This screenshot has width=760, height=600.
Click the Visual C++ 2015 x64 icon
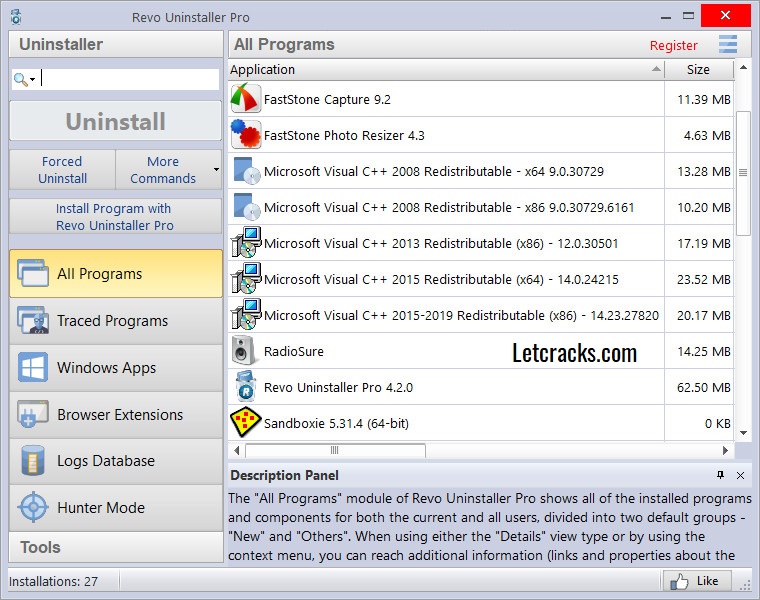(246, 279)
